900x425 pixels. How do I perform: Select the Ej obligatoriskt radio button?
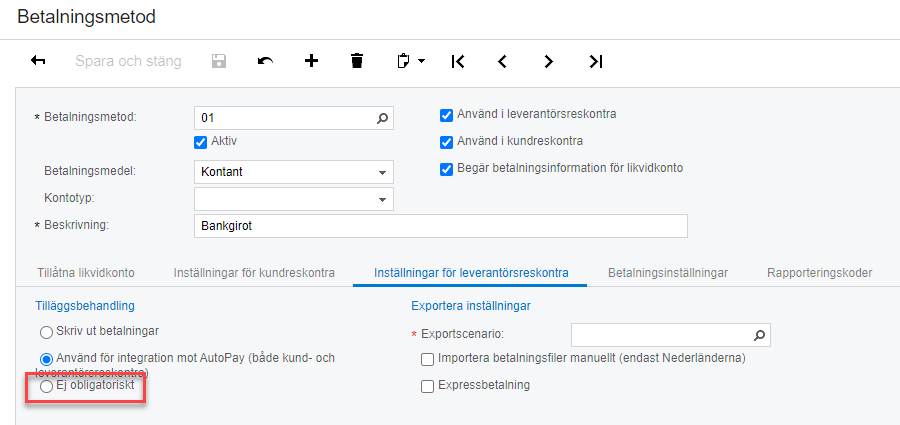pyautogui.click(x=46, y=385)
